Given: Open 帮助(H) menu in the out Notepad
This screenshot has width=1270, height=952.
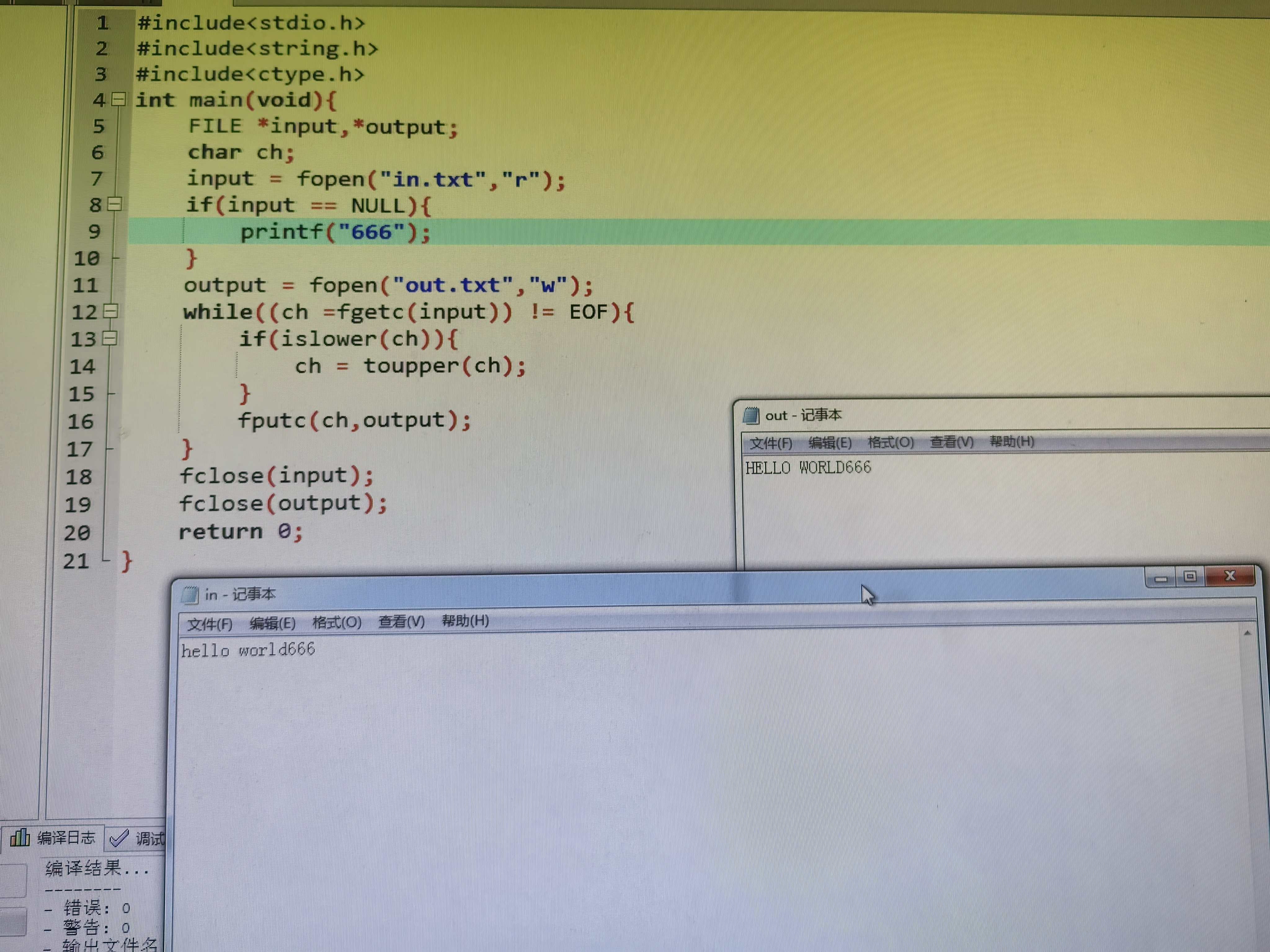Looking at the screenshot, I should tap(1012, 441).
